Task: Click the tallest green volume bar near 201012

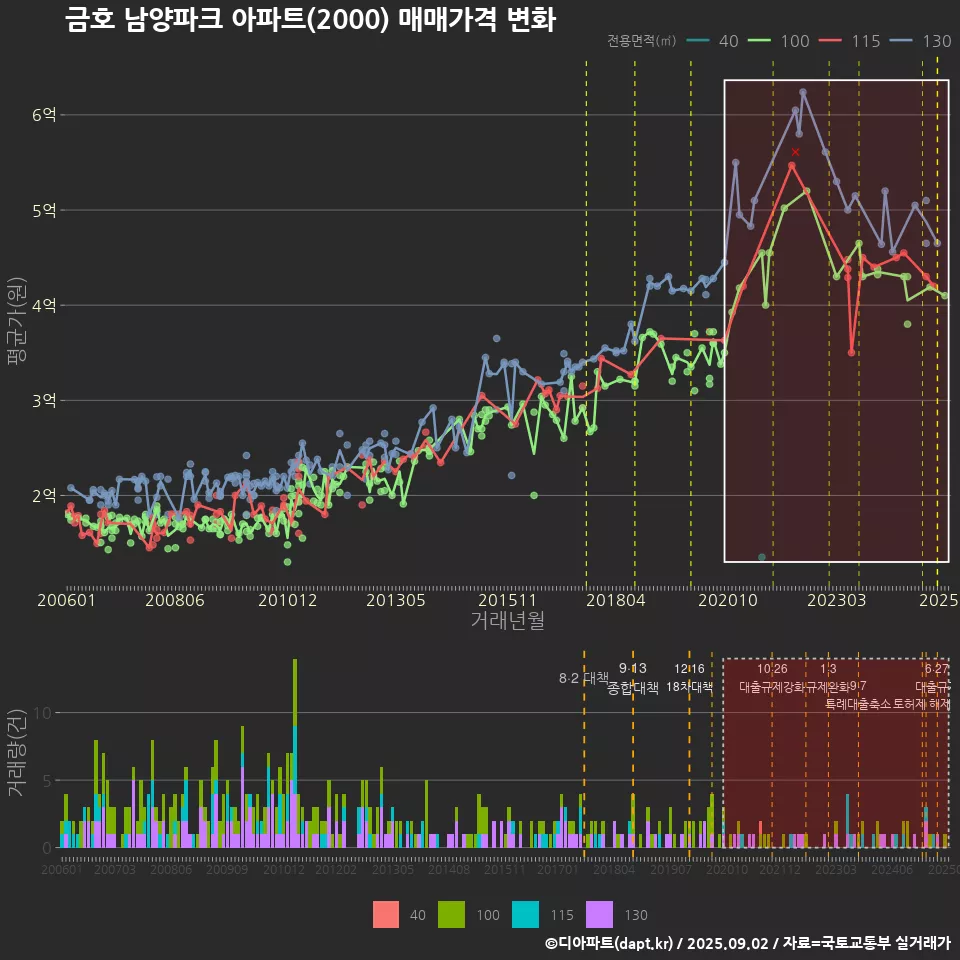Action: coord(295,693)
